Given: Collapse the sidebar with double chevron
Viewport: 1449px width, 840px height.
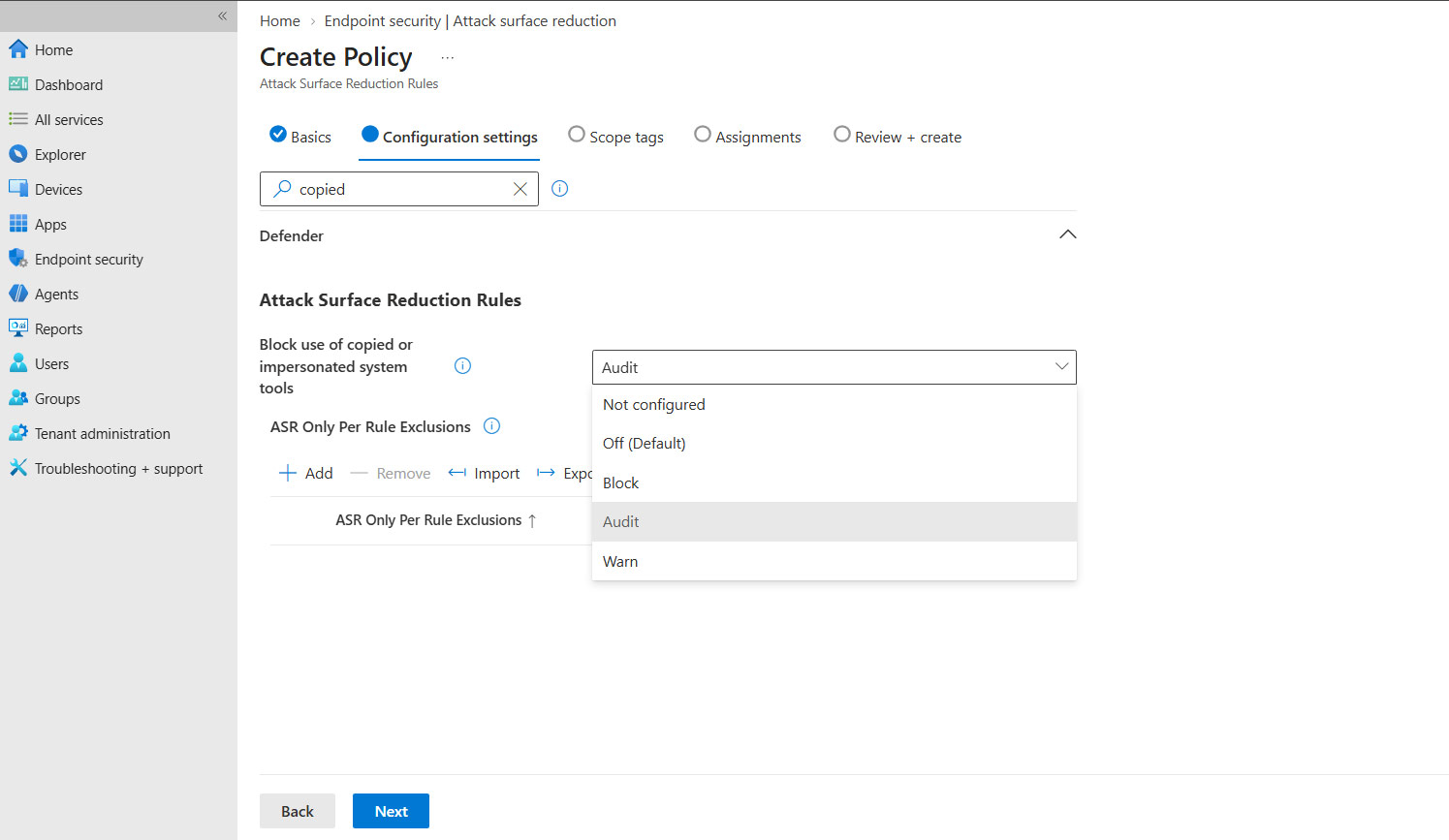Looking at the screenshot, I should (222, 16).
